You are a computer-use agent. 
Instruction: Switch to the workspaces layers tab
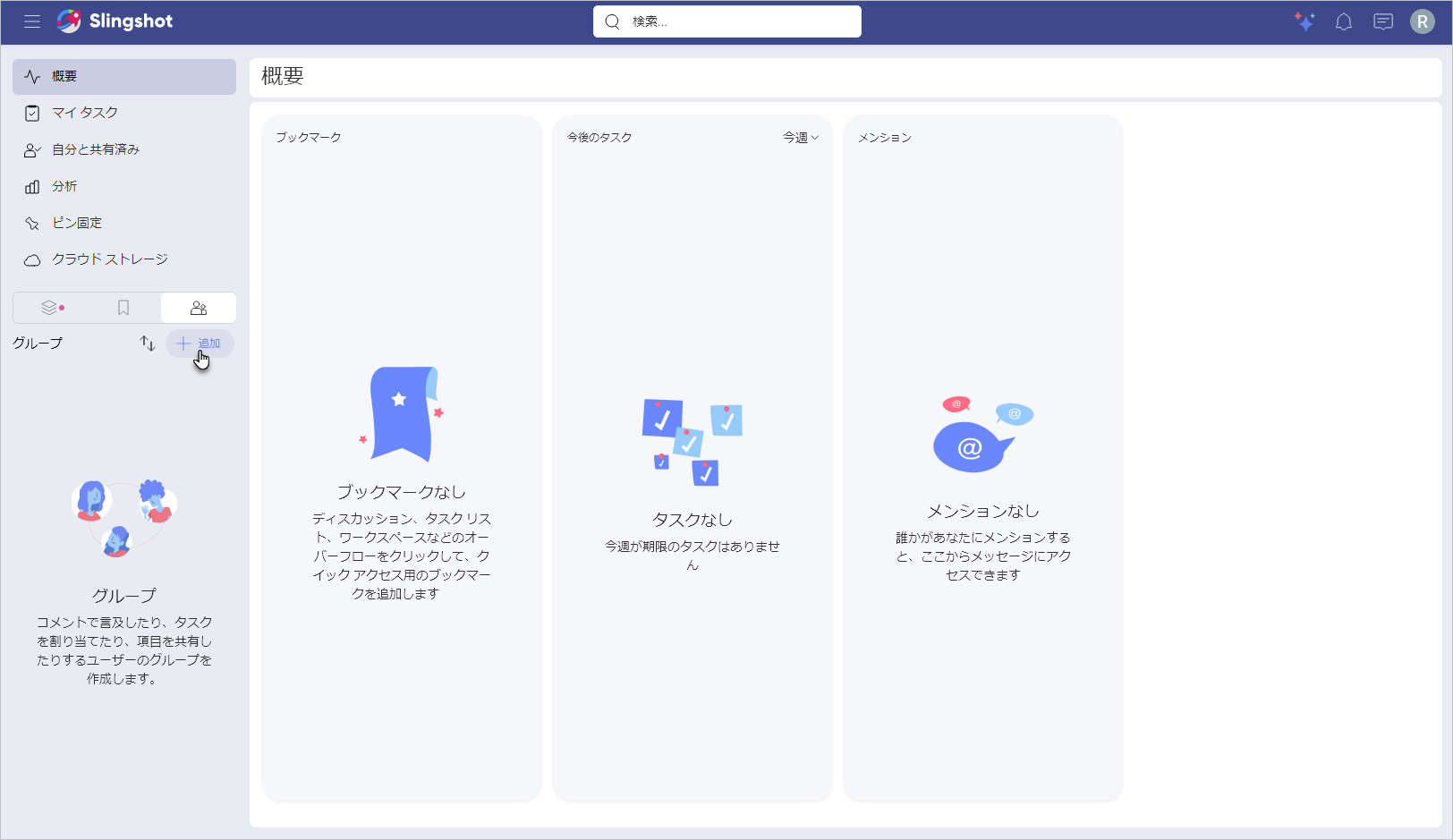[x=52, y=308]
